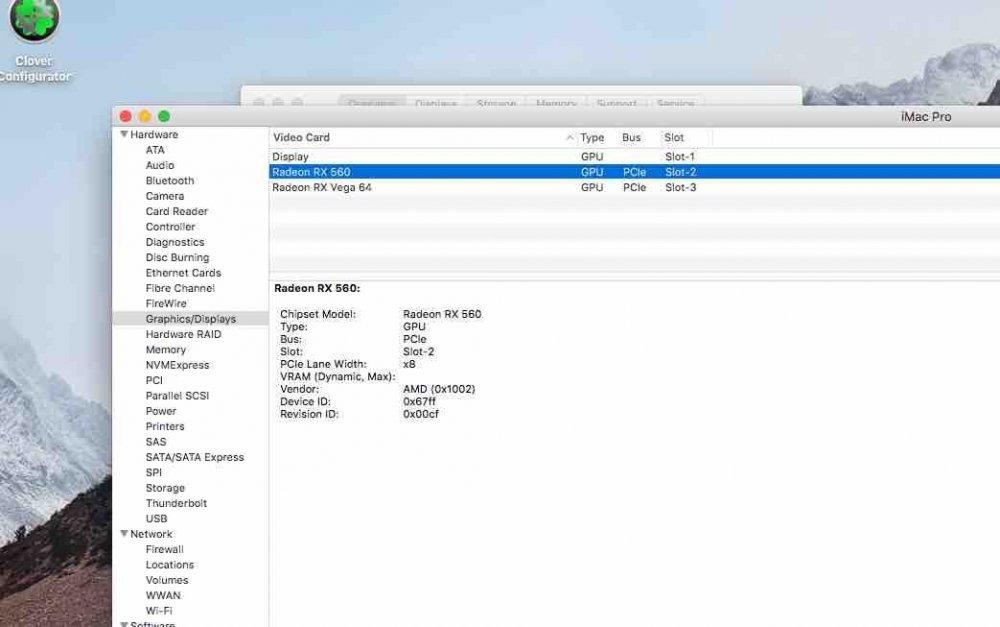
Task: Click the Vendor value AMD (0x1002)
Action: [x=439, y=389]
